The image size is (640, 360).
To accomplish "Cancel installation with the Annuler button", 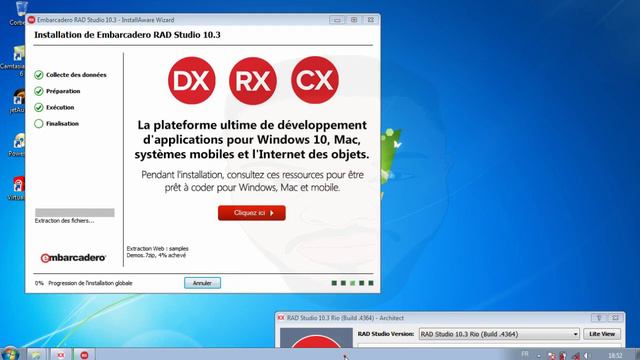I will 202,283.
